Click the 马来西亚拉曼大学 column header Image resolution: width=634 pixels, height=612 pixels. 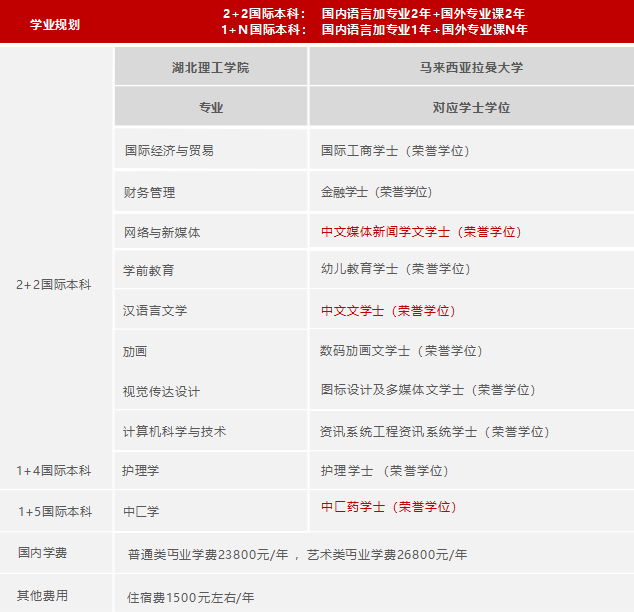pos(471,68)
